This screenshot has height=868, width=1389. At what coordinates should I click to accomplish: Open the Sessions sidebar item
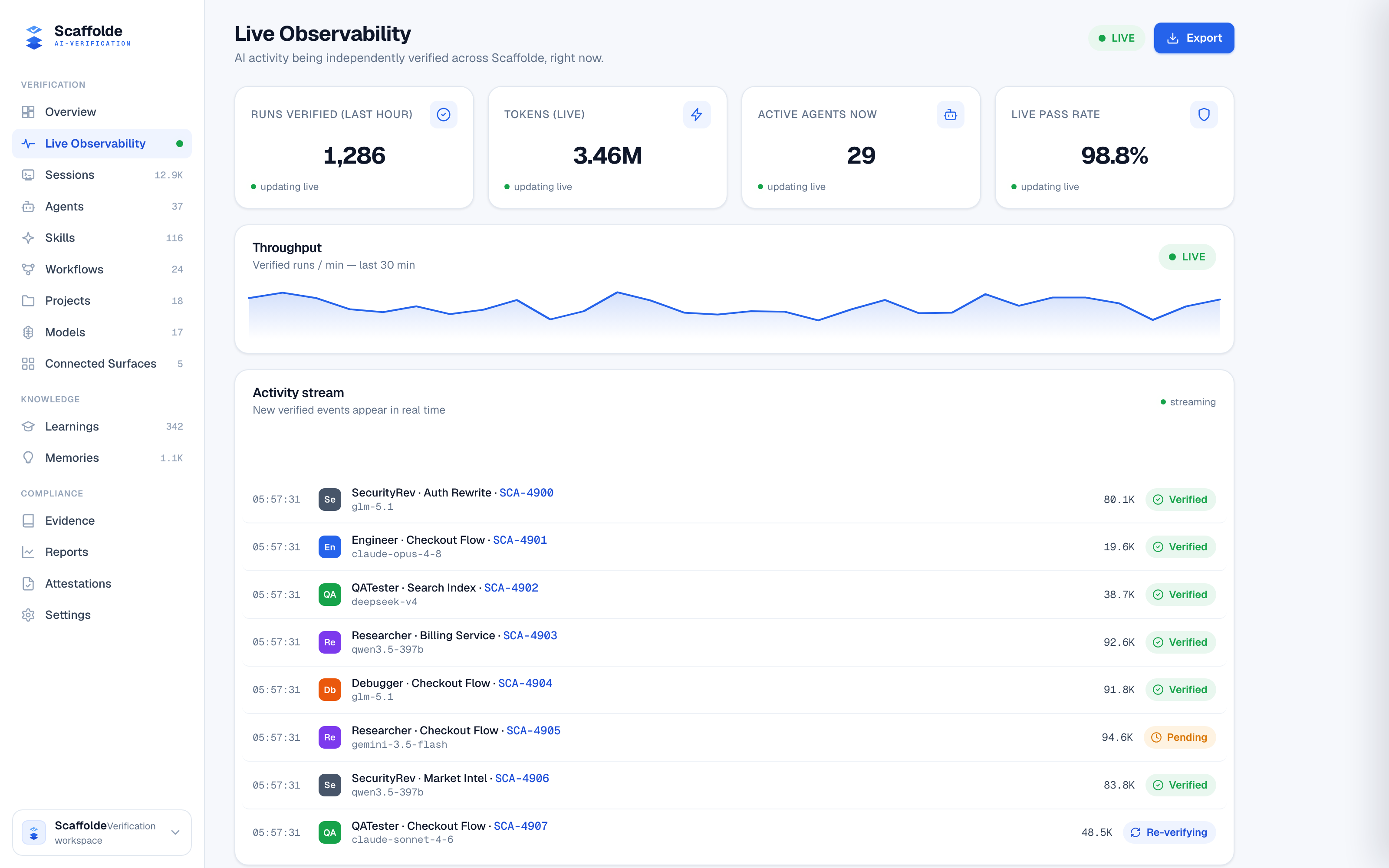[102, 175]
